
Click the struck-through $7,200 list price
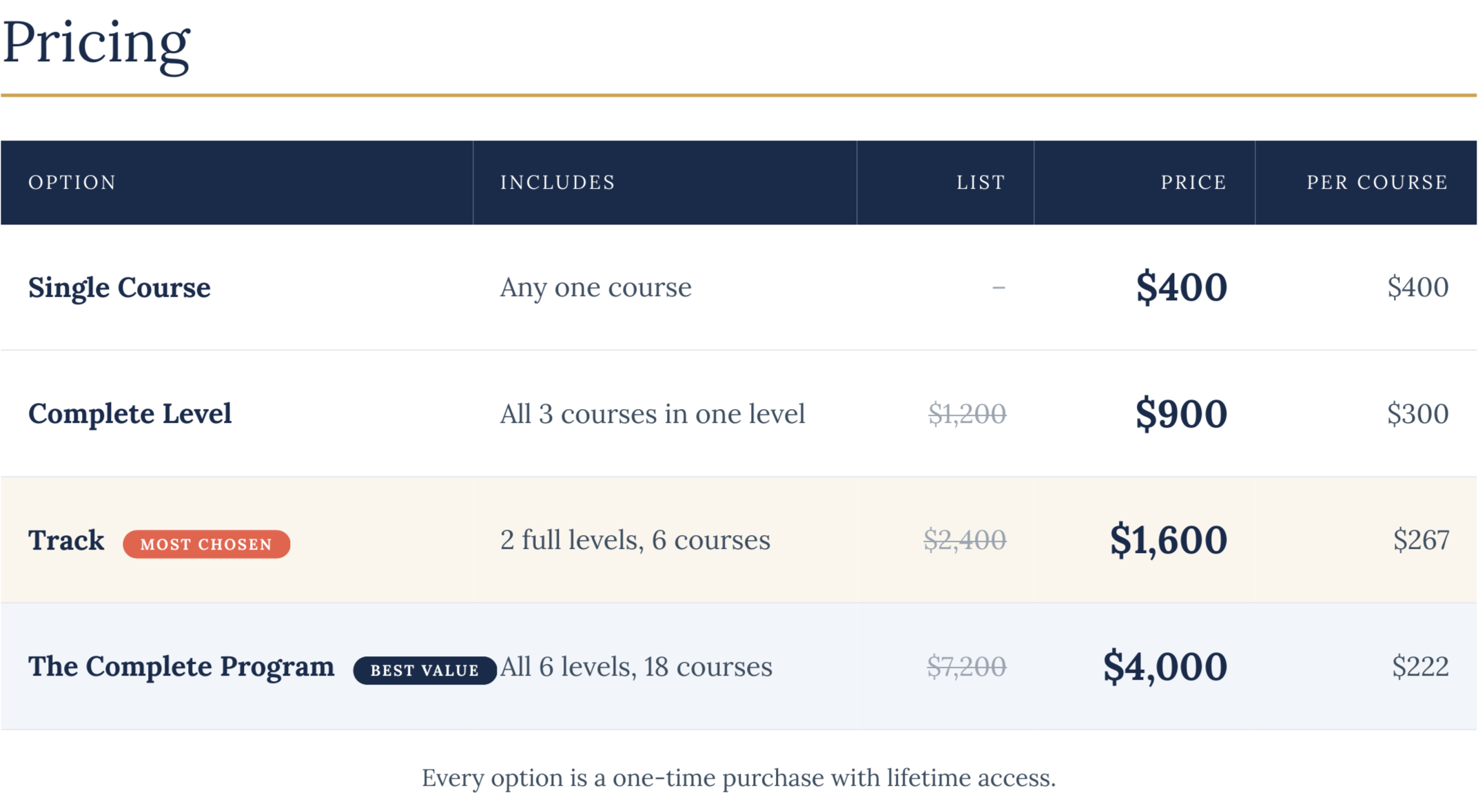[x=967, y=667]
